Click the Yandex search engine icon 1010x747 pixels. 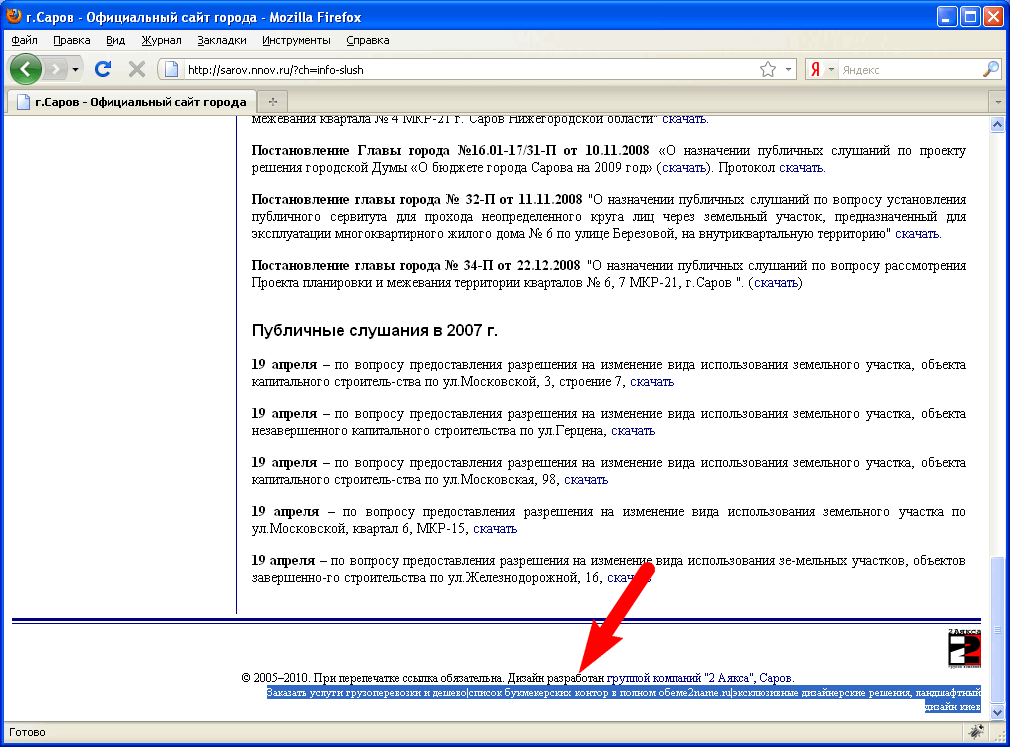pyautogui.click(x=816, y=70)
